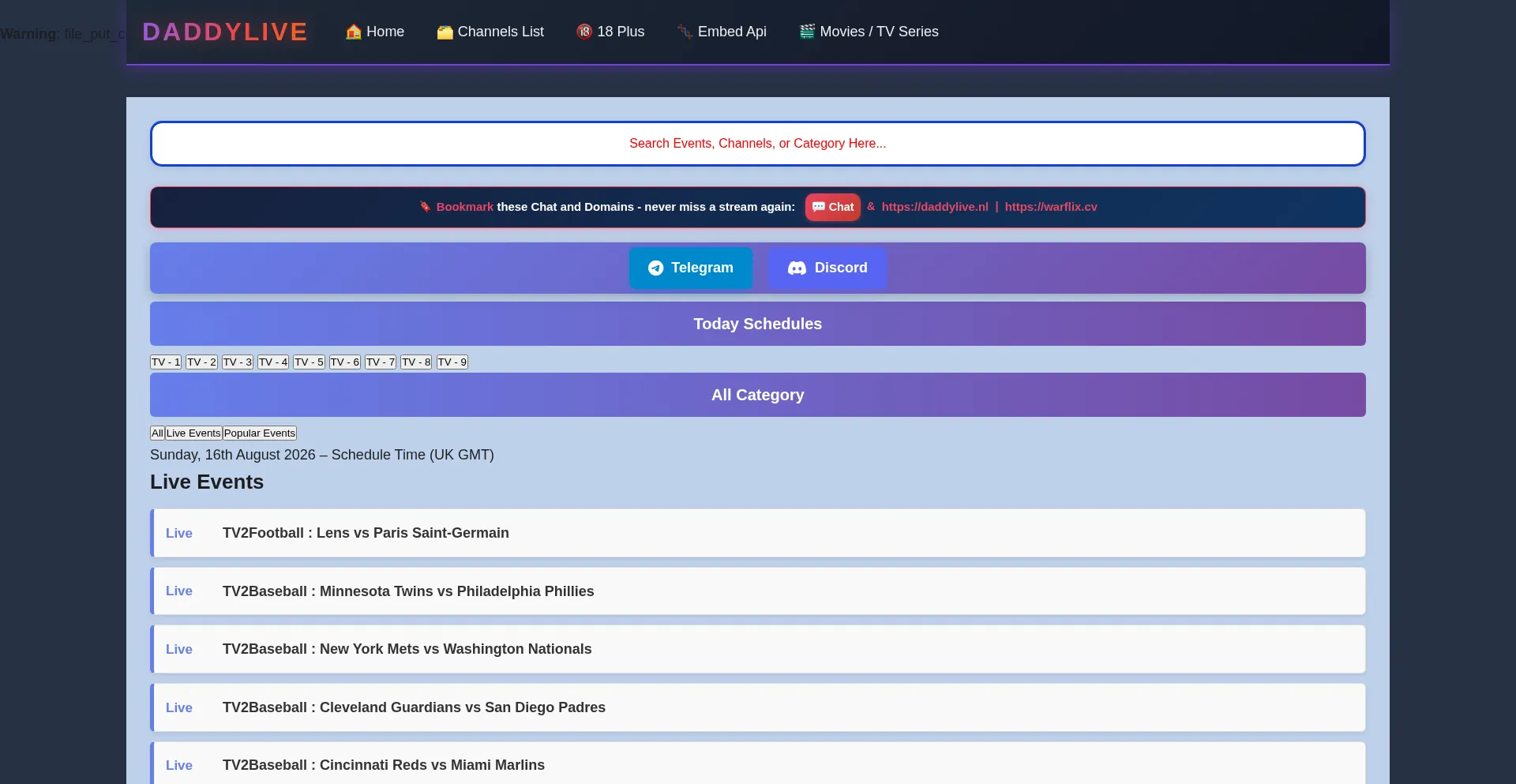Click the red Bookmark text
This screenshot has height=784, width=1516.
[x=465, y=207]
